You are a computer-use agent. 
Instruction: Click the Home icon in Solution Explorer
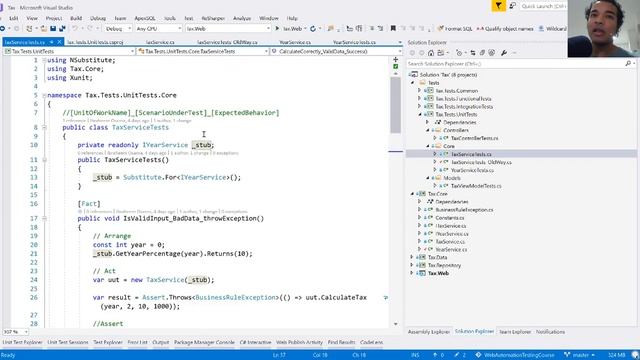tap(431, 53)
